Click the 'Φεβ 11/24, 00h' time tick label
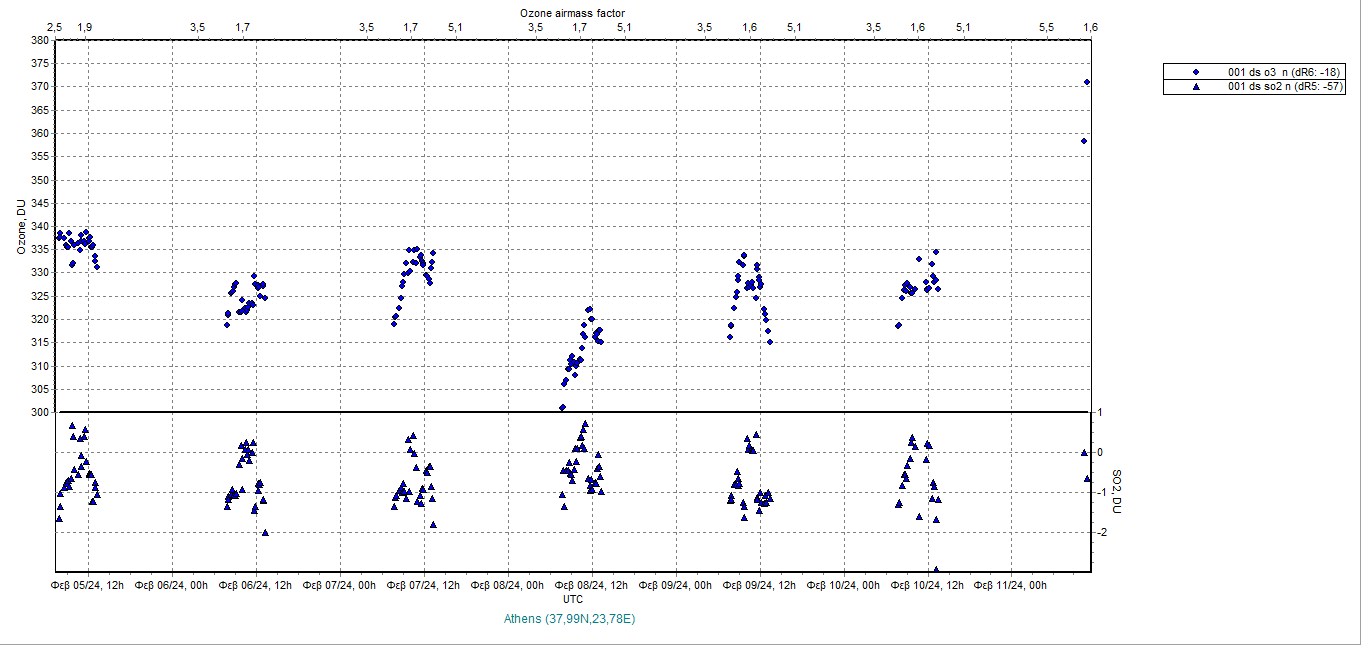 pyautogui.click(x=1011, y=585)
